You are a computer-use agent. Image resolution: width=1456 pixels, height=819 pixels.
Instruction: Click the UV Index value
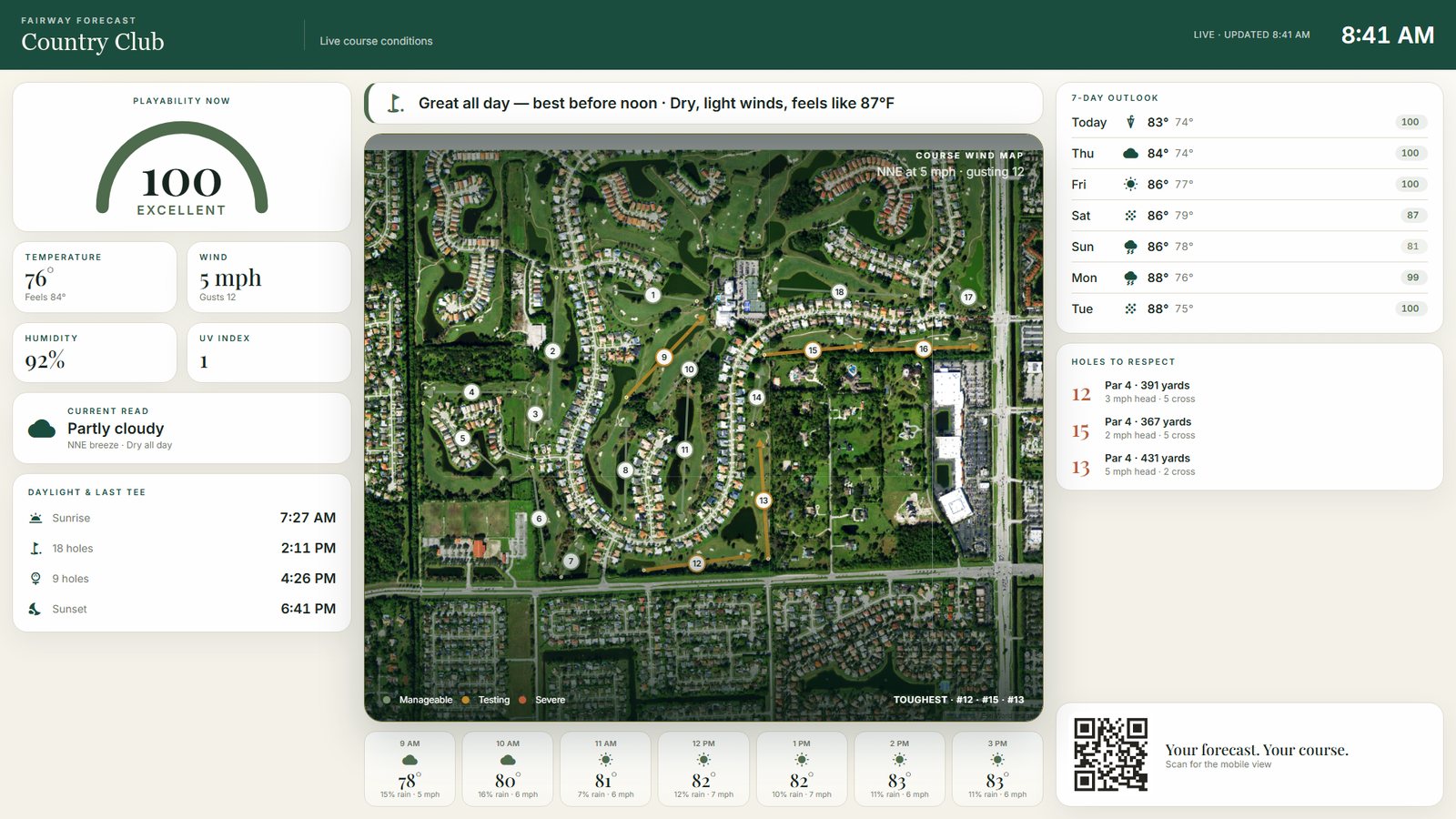tap(204, 362)
